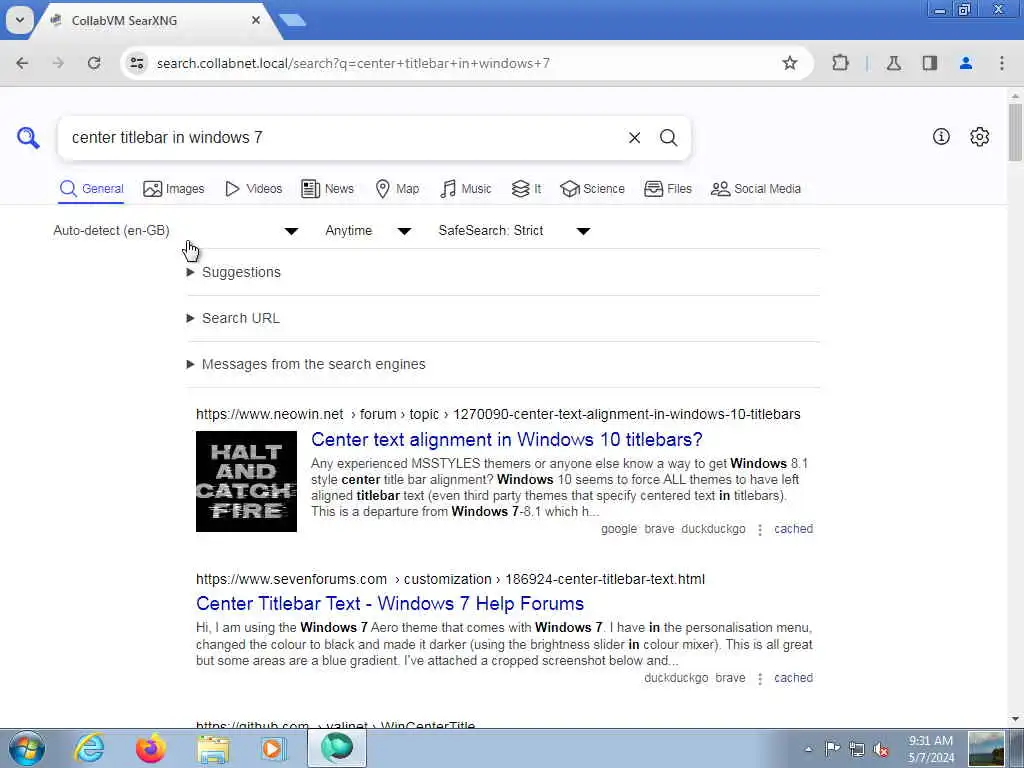Open Windows Explorer from taskbar
1024x768 pixels.
click(x=213, y=749)
